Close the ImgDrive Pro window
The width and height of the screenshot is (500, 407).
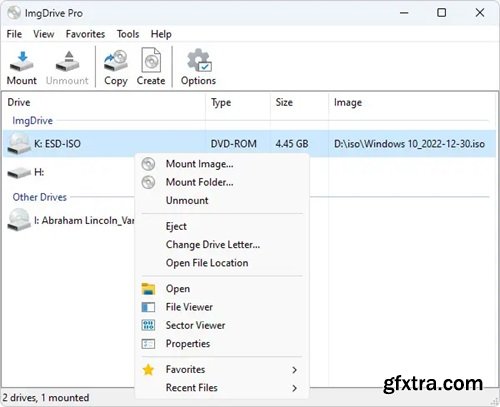pos(480,13)
